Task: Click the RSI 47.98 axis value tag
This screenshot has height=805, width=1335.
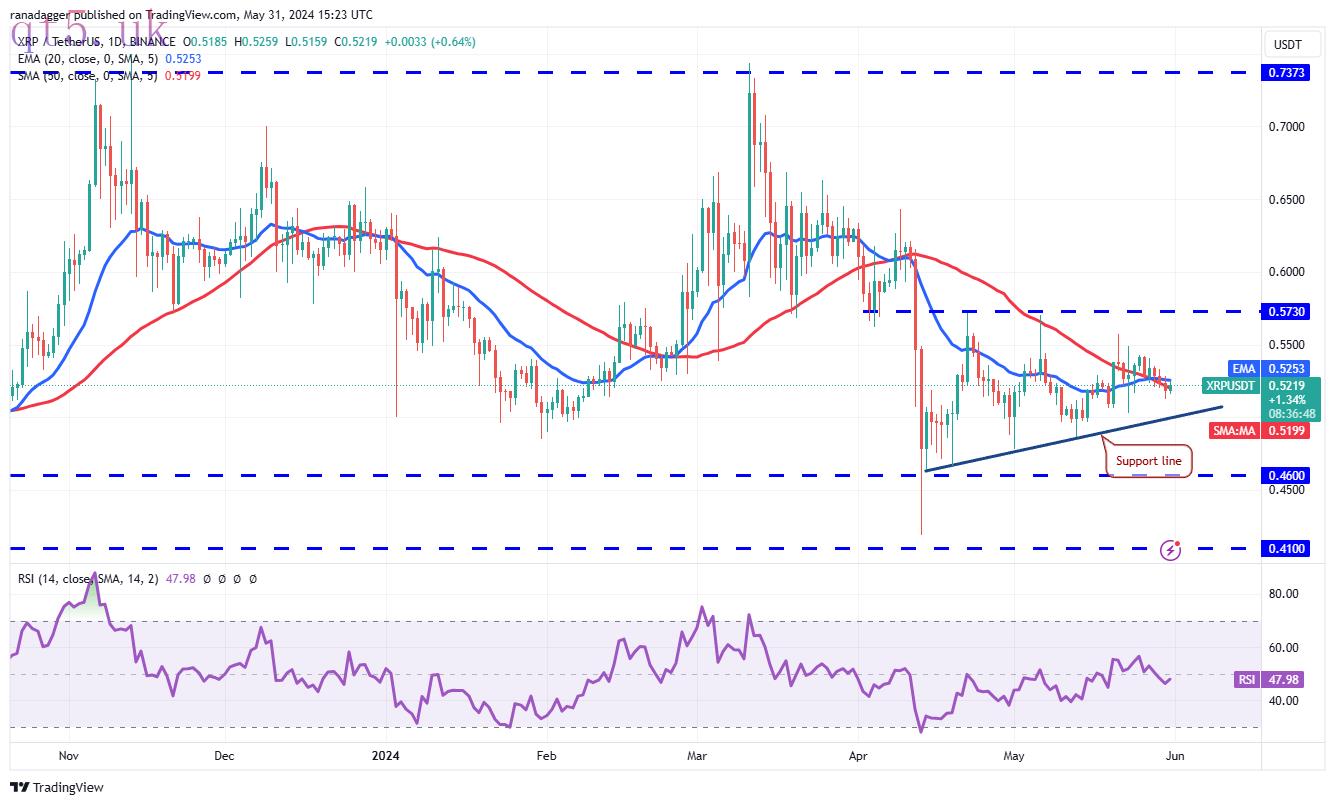Action: coord(1282,680)
